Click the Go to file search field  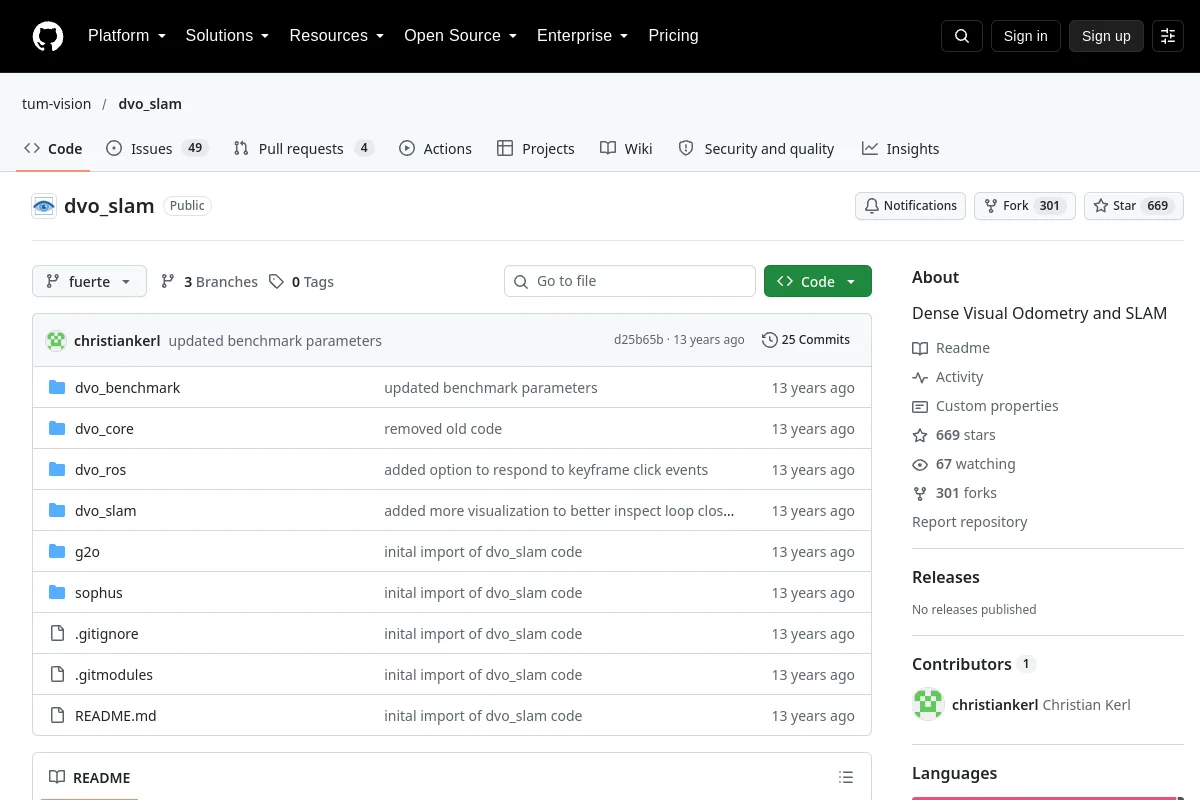tap(630, 281)
